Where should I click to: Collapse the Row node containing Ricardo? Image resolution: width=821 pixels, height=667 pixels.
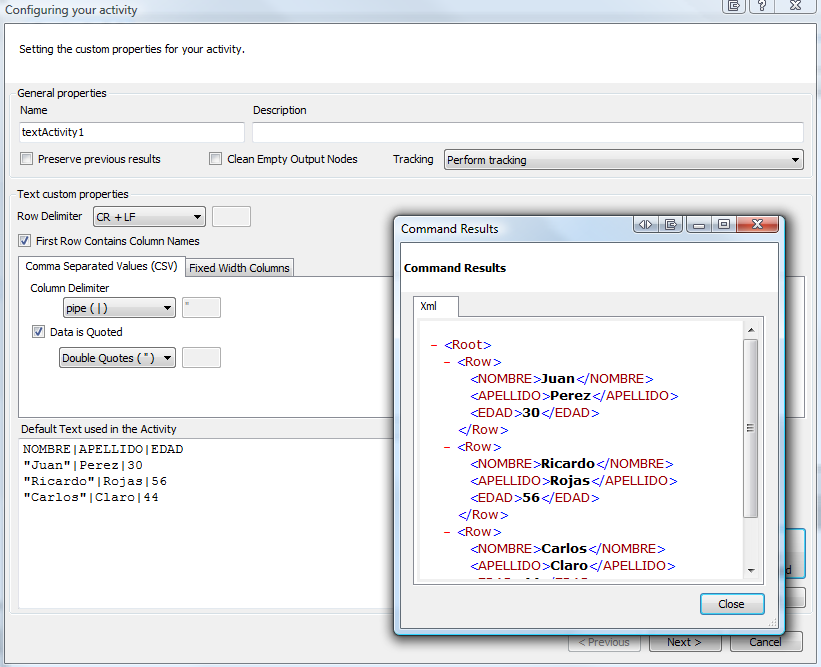tap(447, 447)
